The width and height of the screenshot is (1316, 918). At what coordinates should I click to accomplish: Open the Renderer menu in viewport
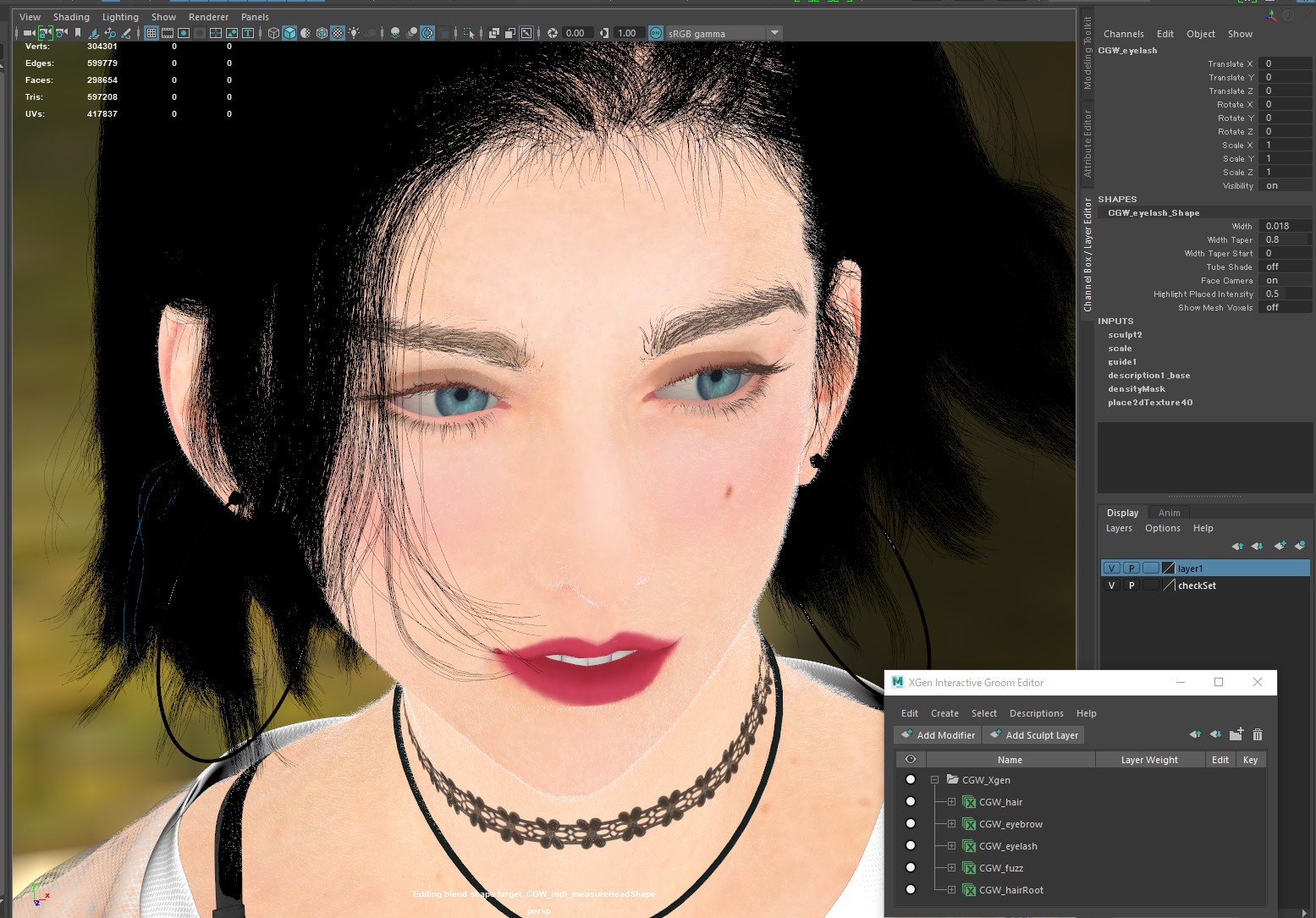[208, 17]
